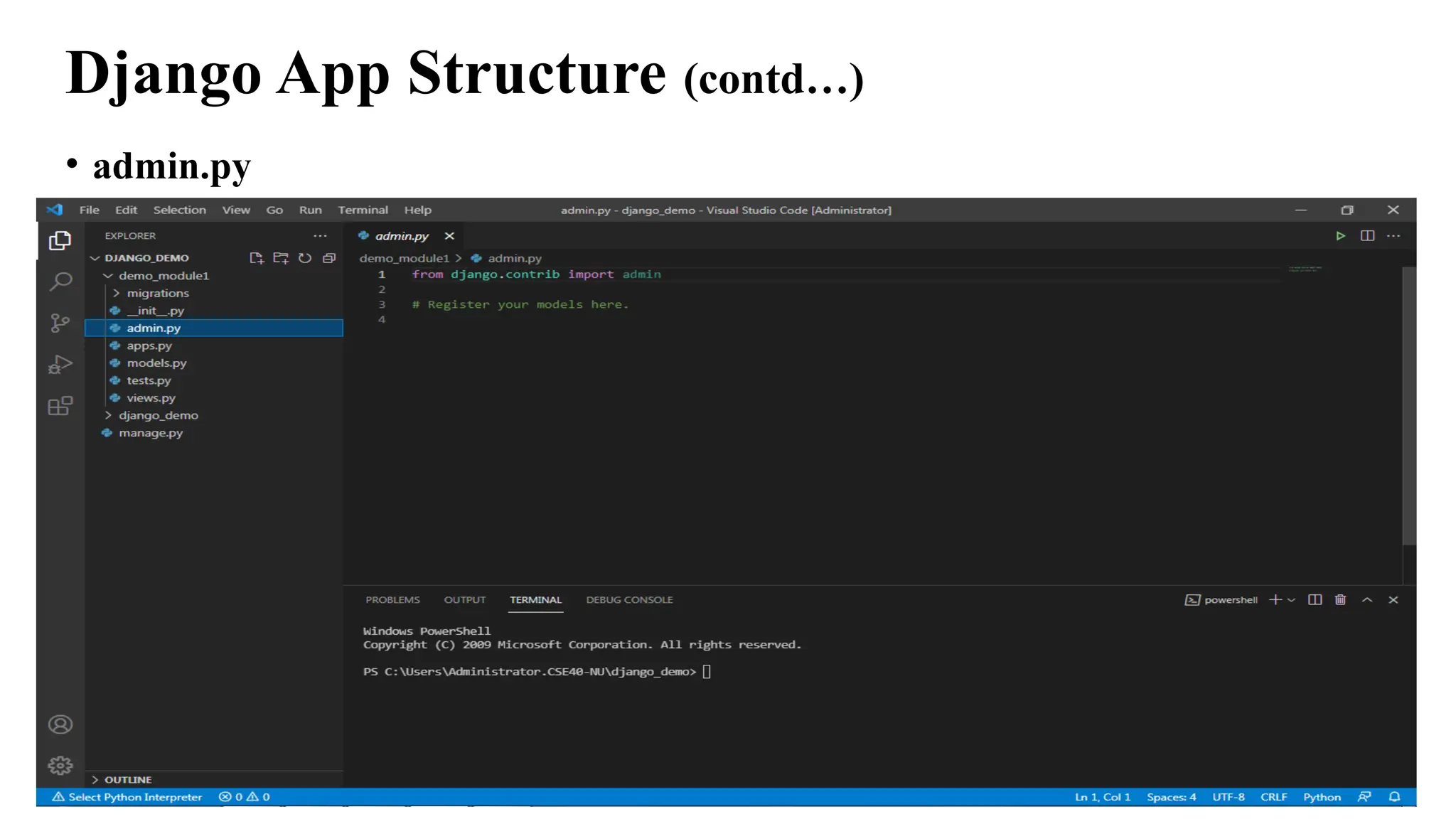
Task: Open __init__.py in the file tree
Action: point(155,311)
